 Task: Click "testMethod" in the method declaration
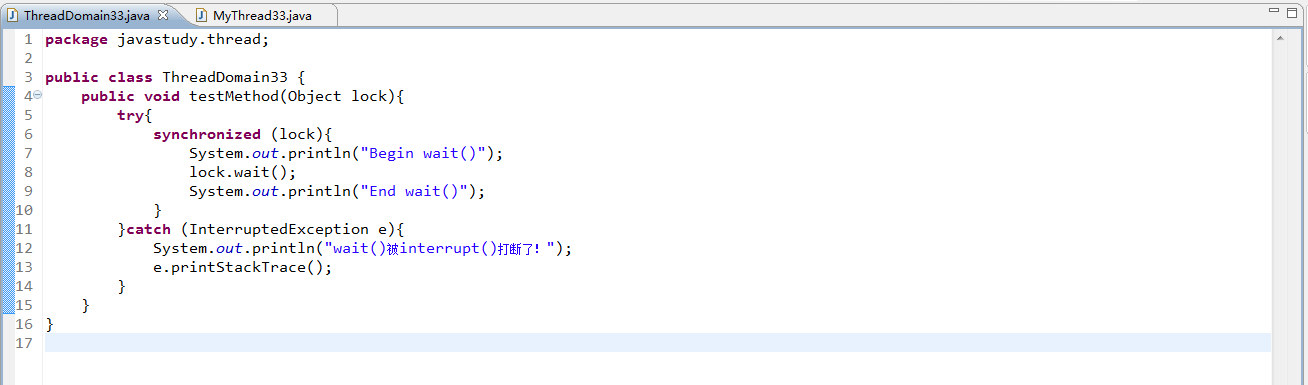pos(234,96)
